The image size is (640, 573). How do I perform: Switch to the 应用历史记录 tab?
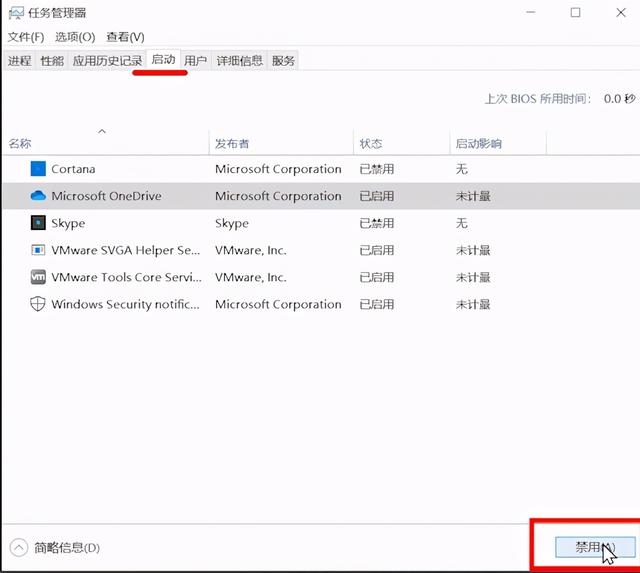[107, 61]
